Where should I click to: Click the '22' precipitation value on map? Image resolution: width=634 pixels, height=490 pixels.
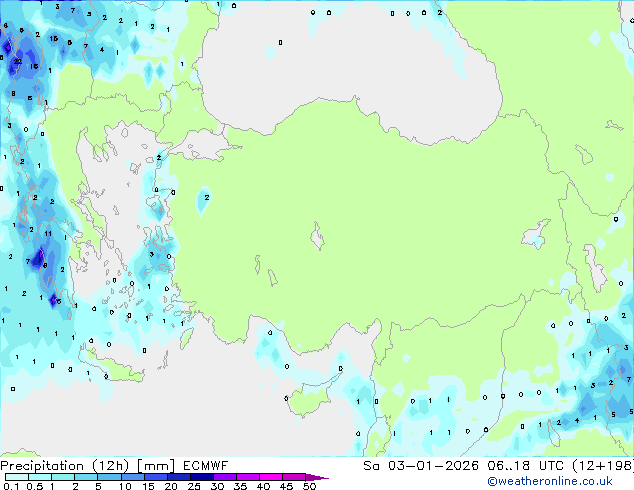tap(18, 61)
